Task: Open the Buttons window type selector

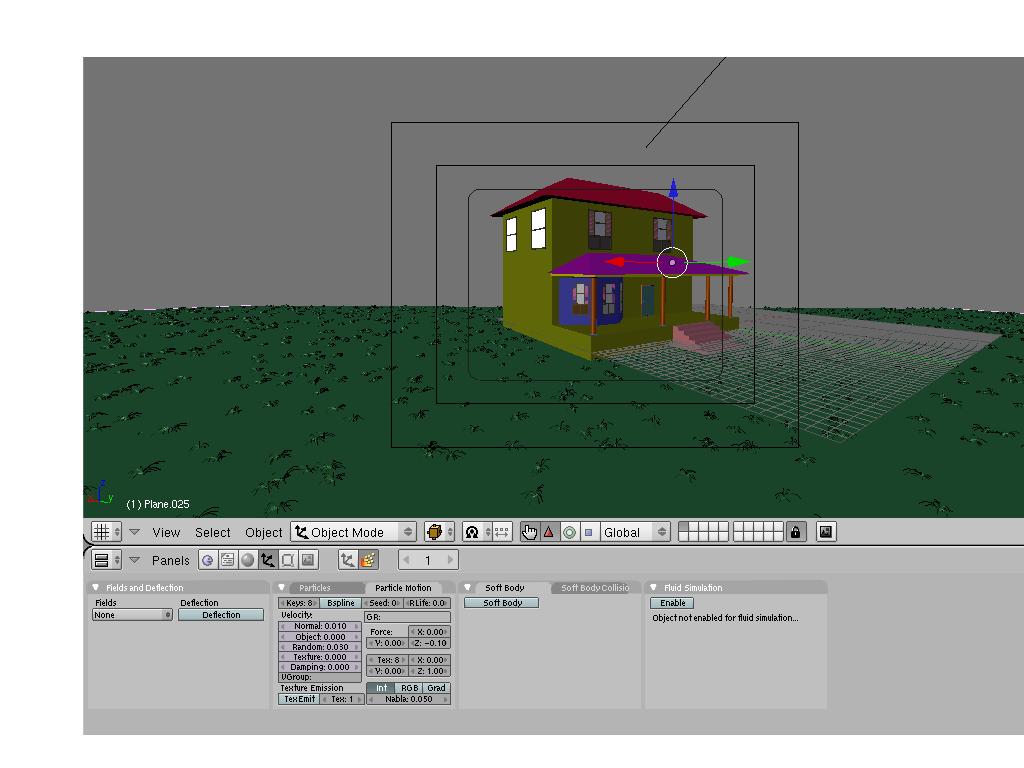Action: 106,560
